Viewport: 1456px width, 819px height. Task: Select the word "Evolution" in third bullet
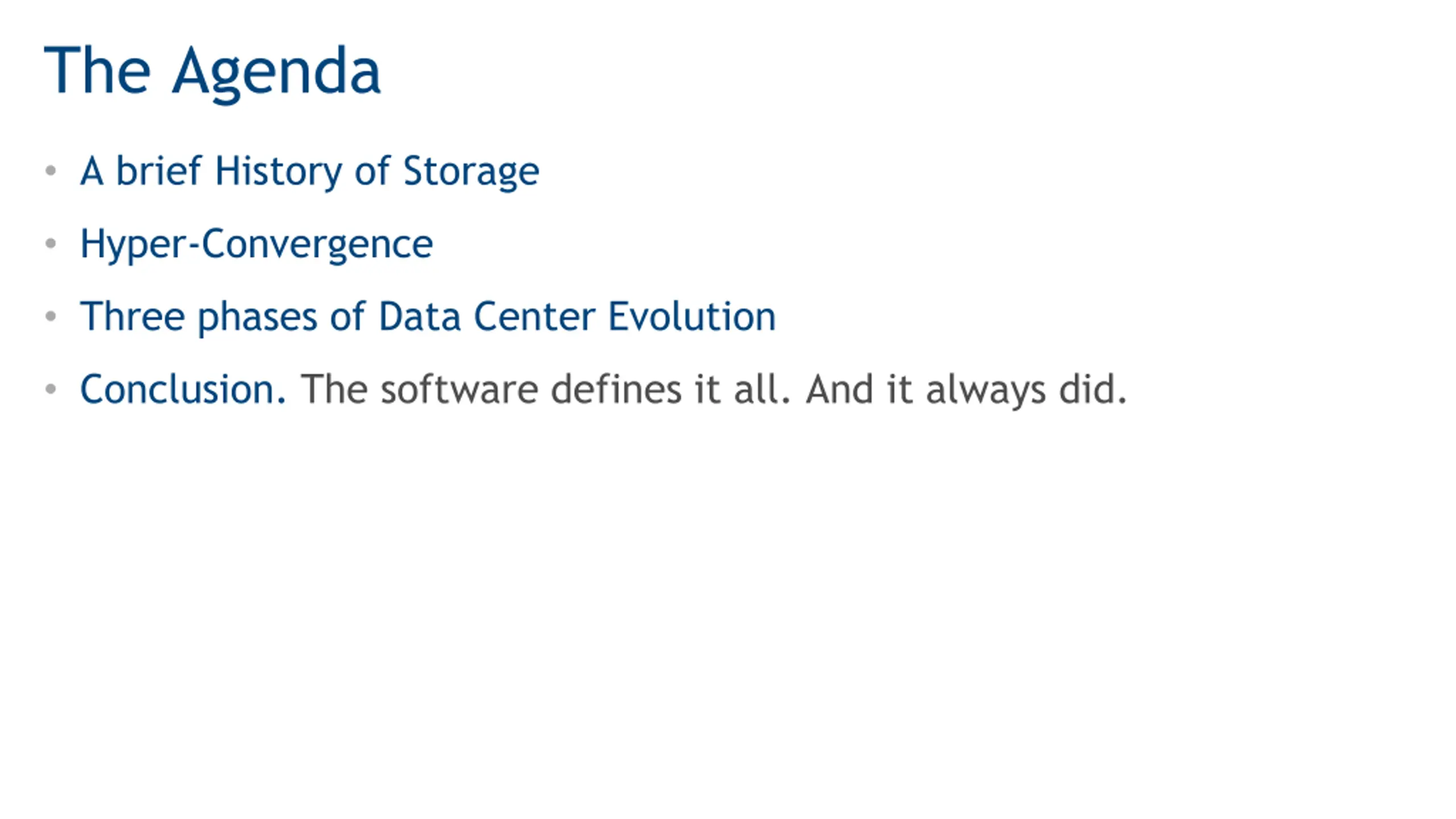692,317
